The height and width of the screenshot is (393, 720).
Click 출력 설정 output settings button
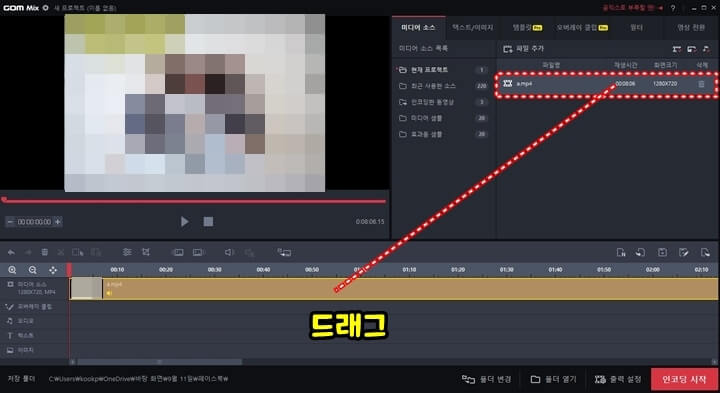point(618,380)
